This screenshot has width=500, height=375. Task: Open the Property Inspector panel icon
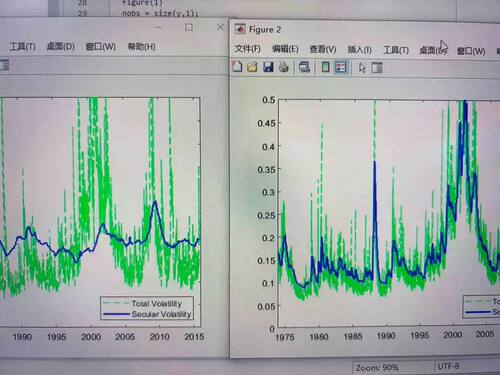[x=377, y=68]
